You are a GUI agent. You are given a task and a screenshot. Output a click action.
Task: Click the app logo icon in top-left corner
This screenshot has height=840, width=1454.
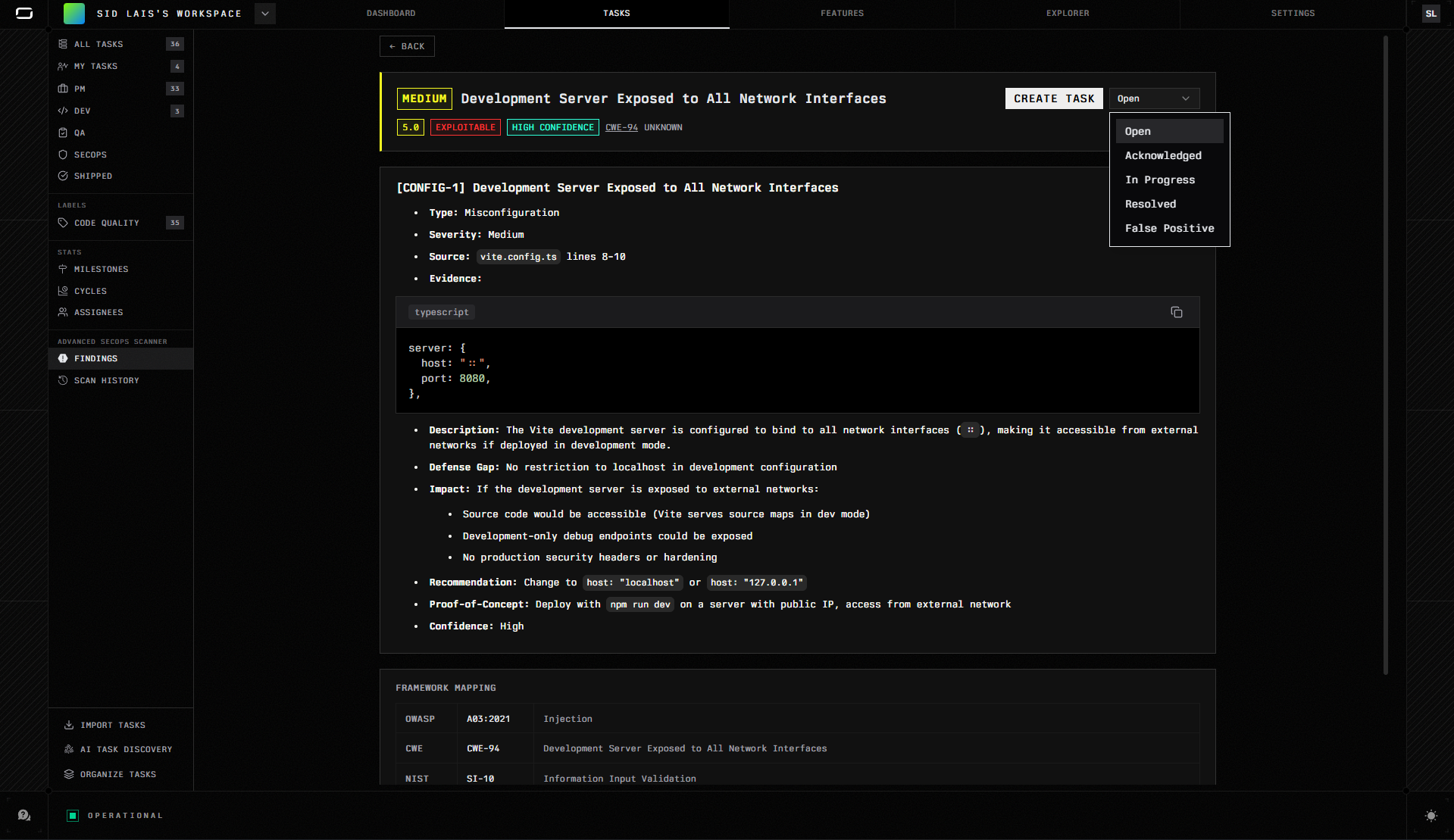(24, 14)
